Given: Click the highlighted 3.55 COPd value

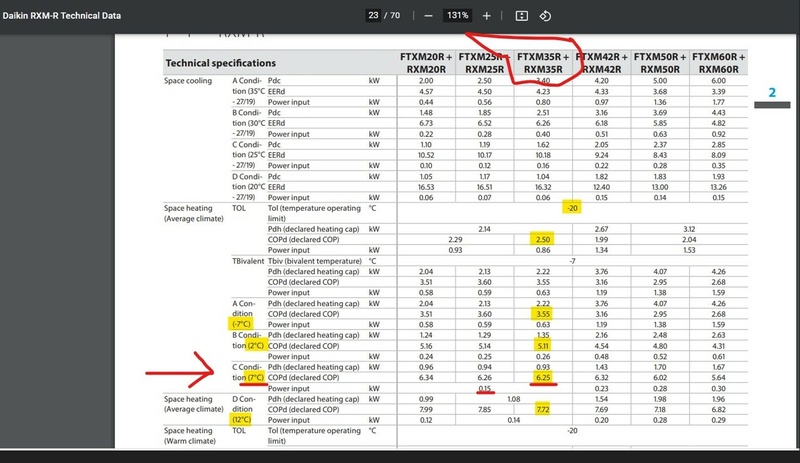Looking at the screenshot, I should [x=543, y=314].
